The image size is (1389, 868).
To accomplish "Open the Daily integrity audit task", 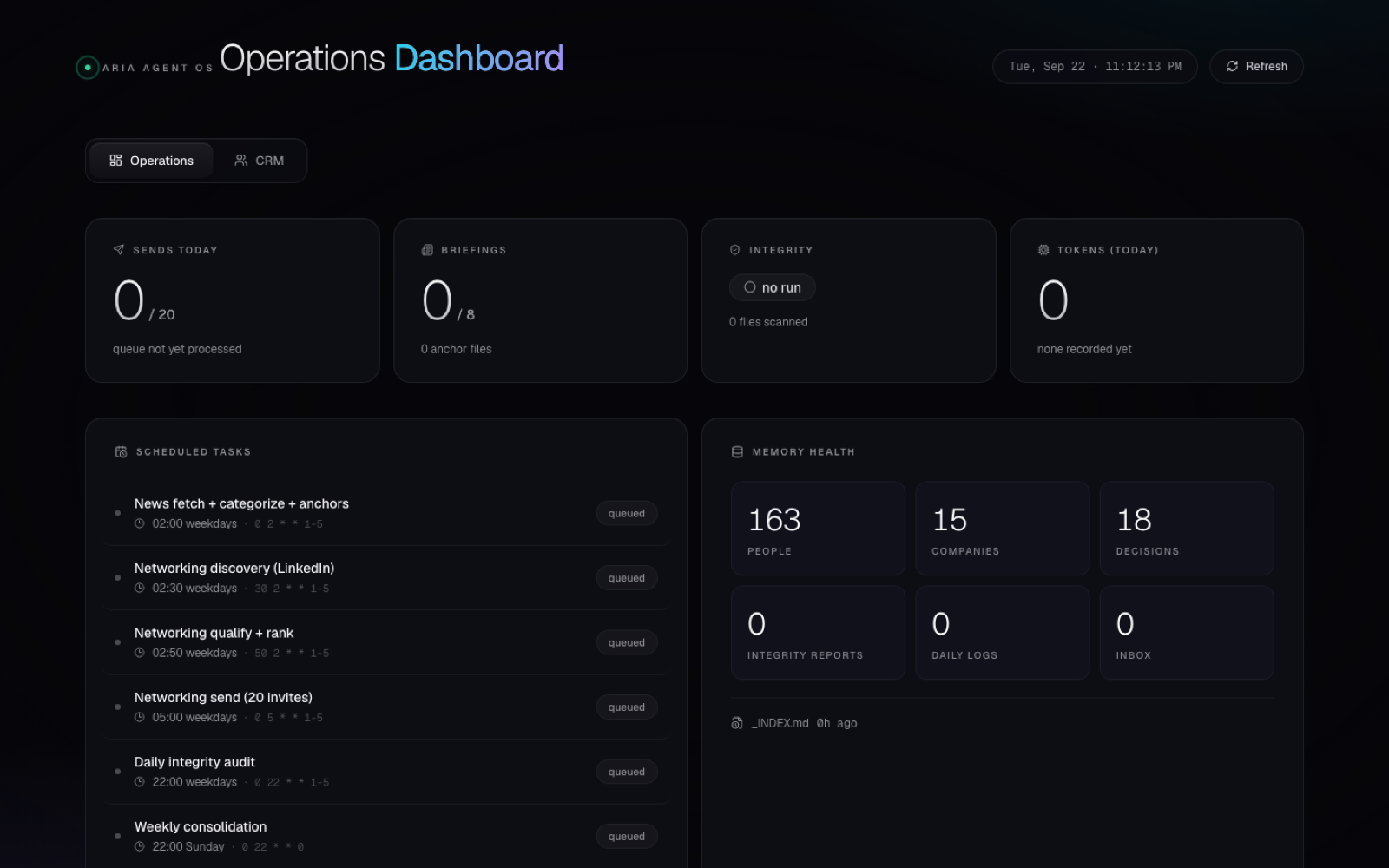I will (x=386, y=773).
